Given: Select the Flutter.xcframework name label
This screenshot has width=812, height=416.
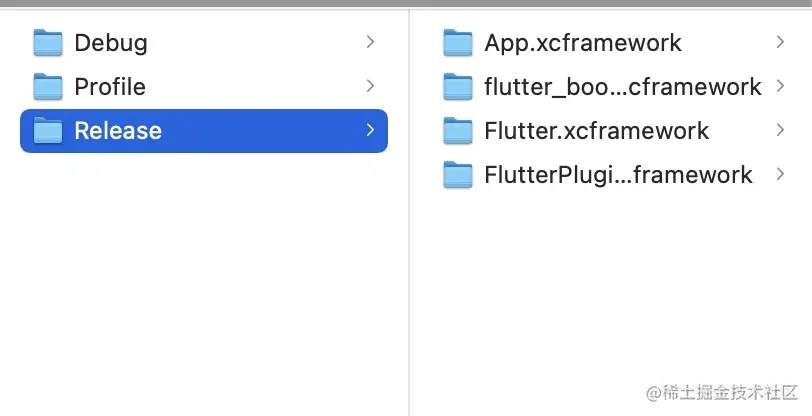Looking at the screenshot, I should point(596,131).
